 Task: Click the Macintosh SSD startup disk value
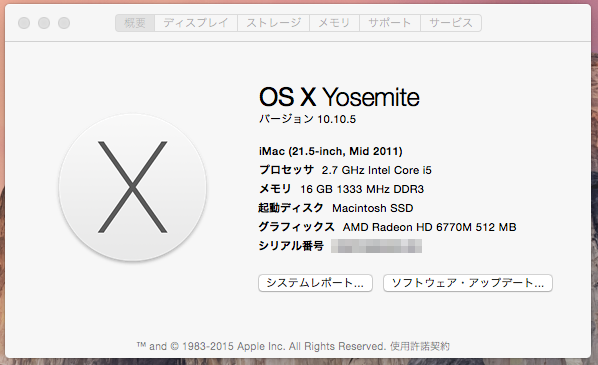(373, 208)
